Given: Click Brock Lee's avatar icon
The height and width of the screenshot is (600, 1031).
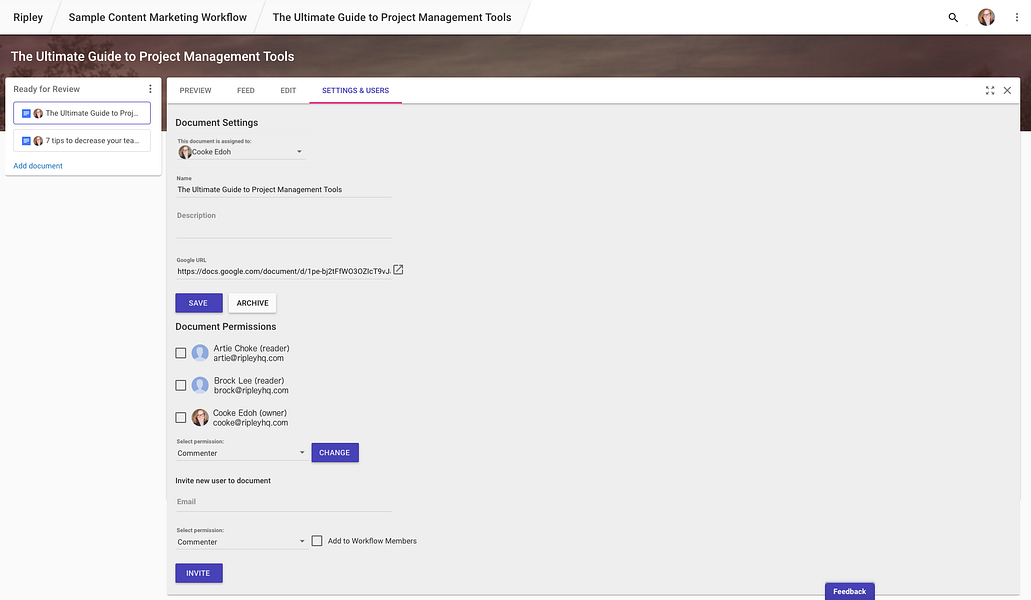Looking at the screenshot, I should 200,385.
